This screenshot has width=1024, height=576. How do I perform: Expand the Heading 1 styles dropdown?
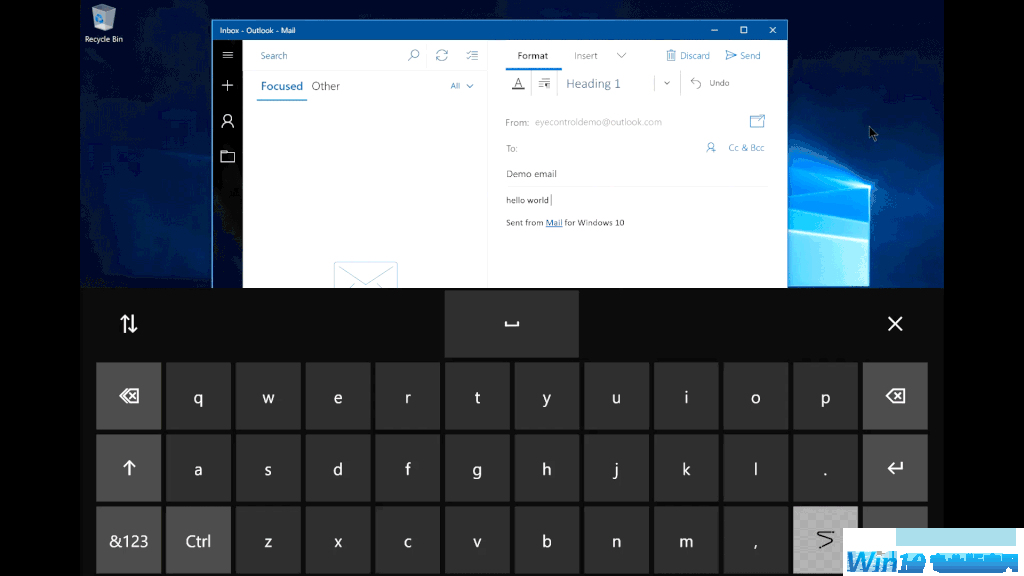coord(667,84)
